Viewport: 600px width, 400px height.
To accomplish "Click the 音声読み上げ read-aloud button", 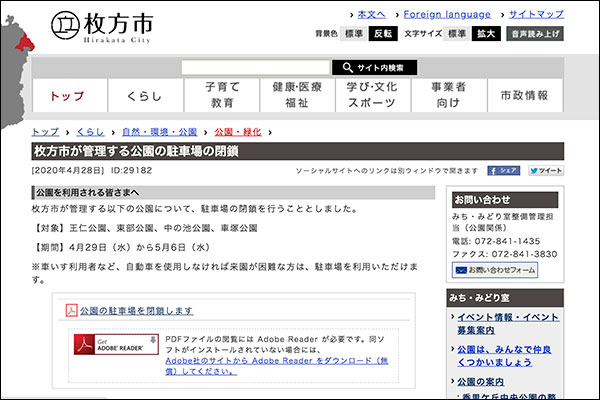I will coord(535,33).
